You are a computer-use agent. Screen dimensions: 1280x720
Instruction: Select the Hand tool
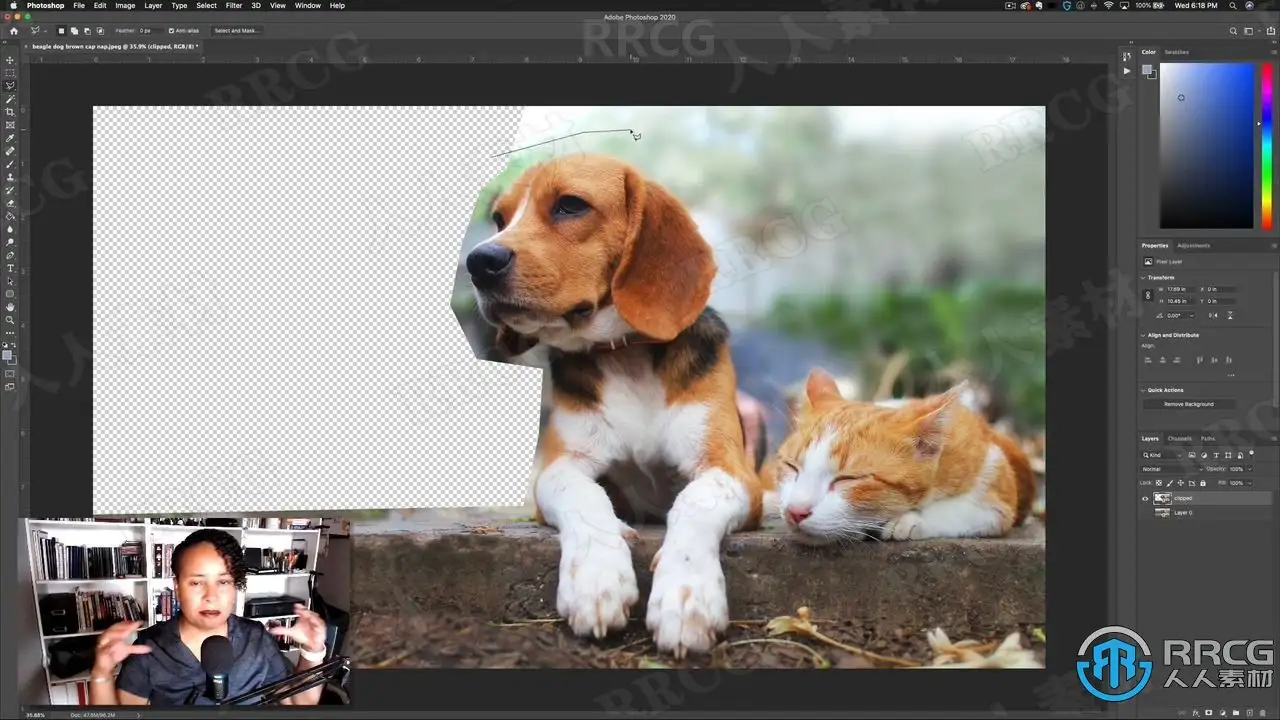(x=10, y=307)
